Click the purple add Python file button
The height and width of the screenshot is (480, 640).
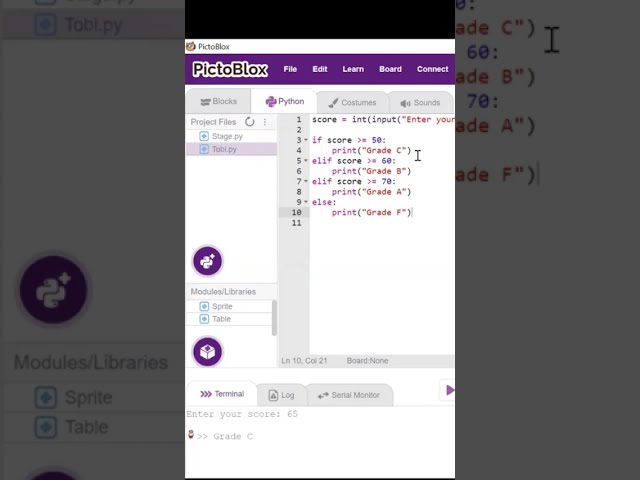point(207,261)
